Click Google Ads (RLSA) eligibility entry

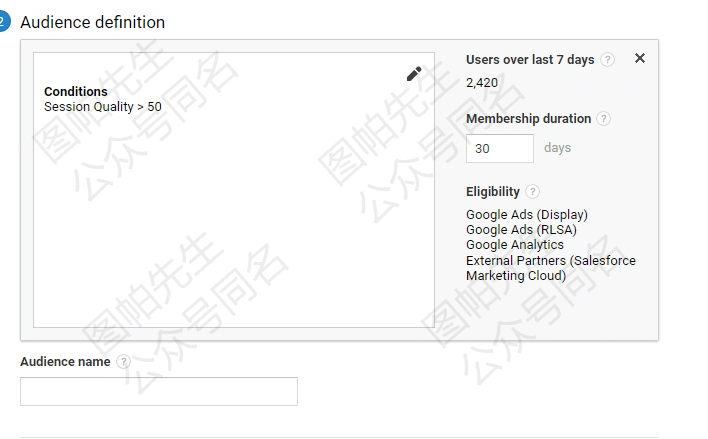(x=521, y=229)
